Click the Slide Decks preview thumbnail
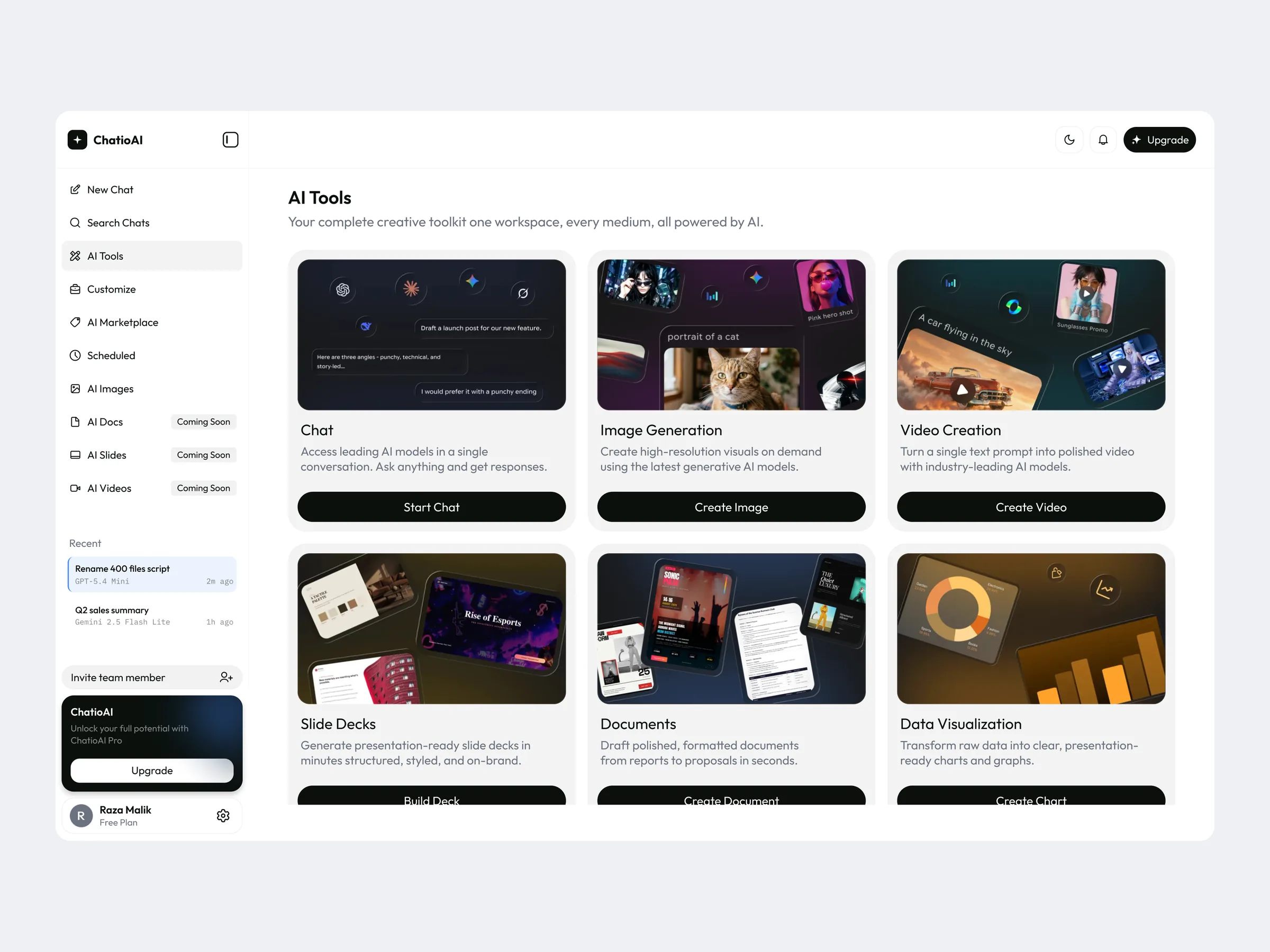The width and height of the screenshot is (1270, 952). [432, 629]
